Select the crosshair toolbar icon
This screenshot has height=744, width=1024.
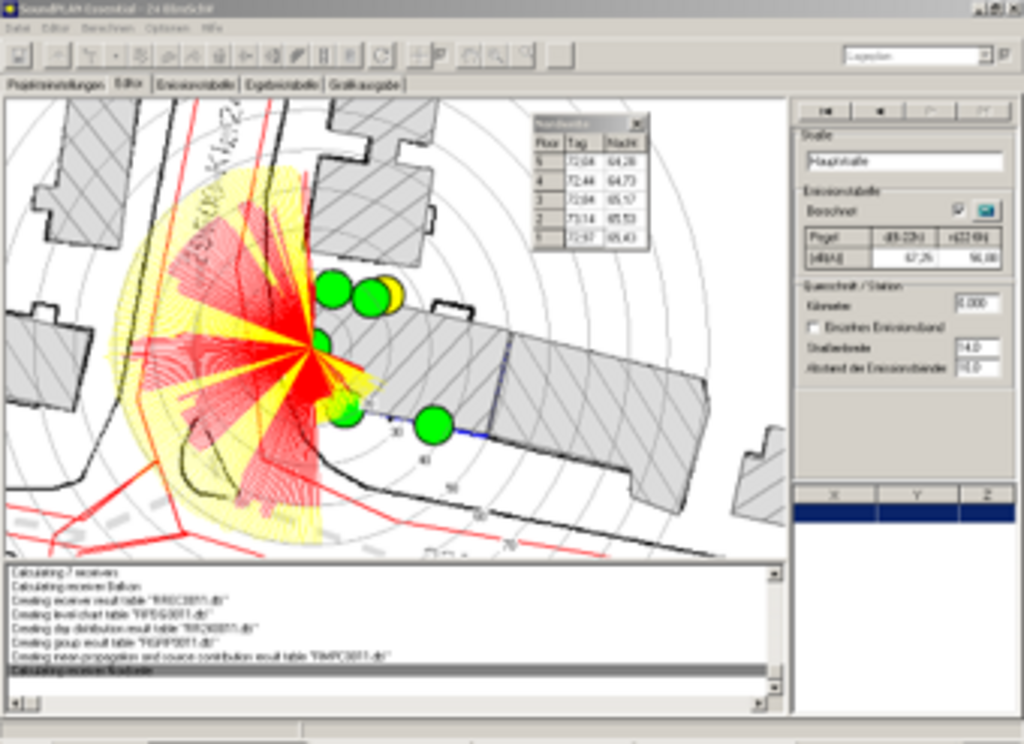tap(417, 56)
